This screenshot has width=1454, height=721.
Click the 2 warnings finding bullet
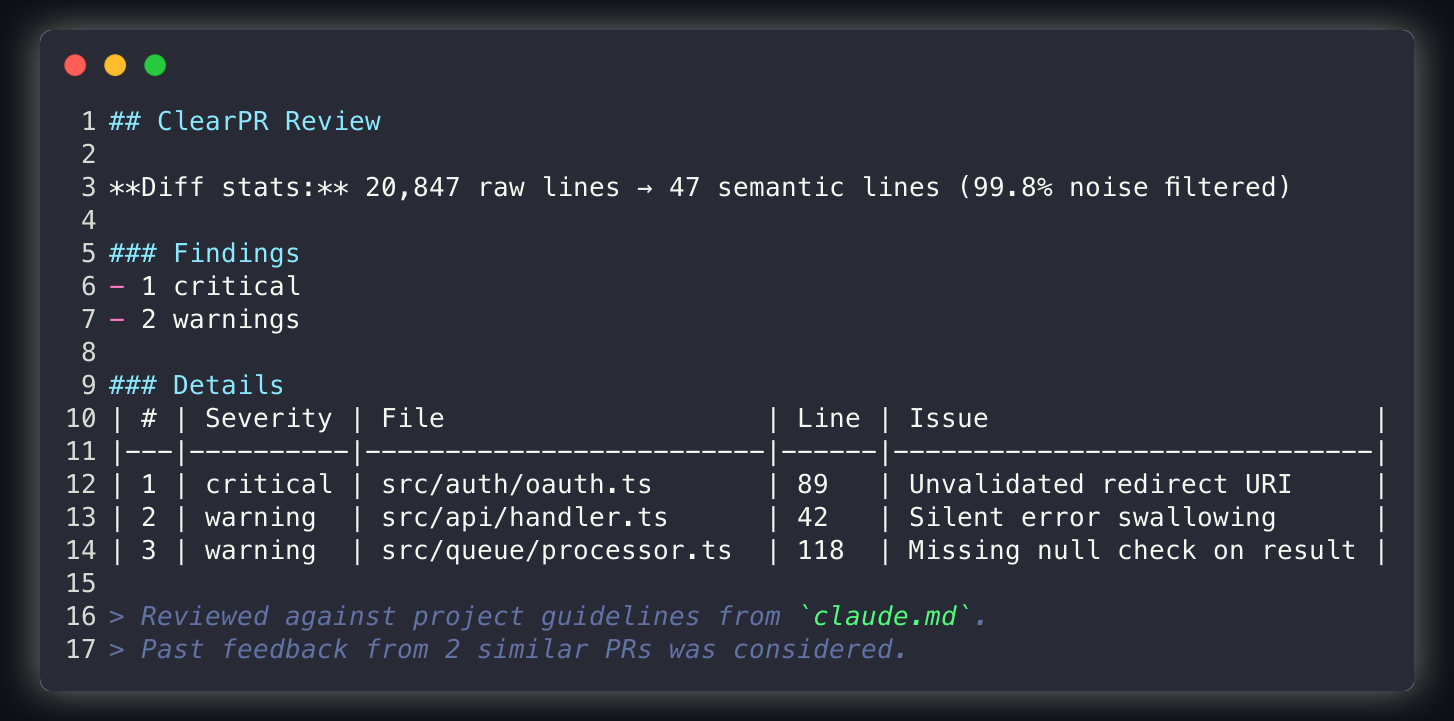(x=220, y=320)
